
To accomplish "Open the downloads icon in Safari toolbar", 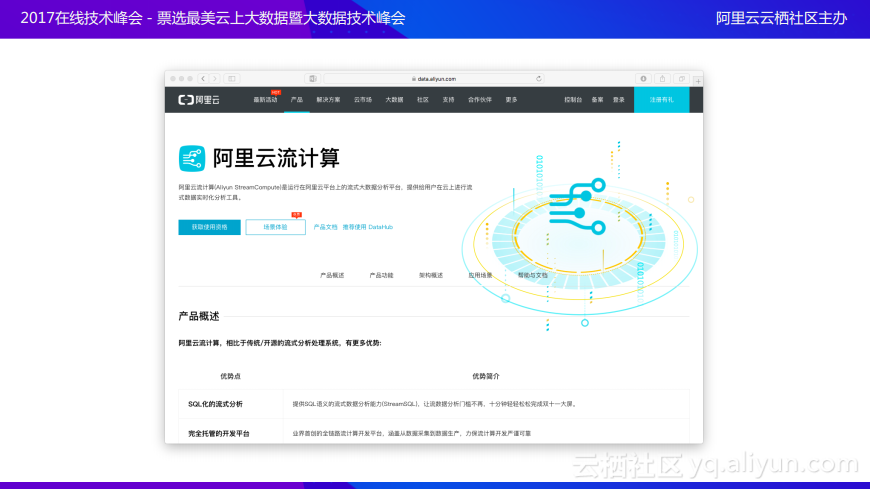I will pos(644,79).
